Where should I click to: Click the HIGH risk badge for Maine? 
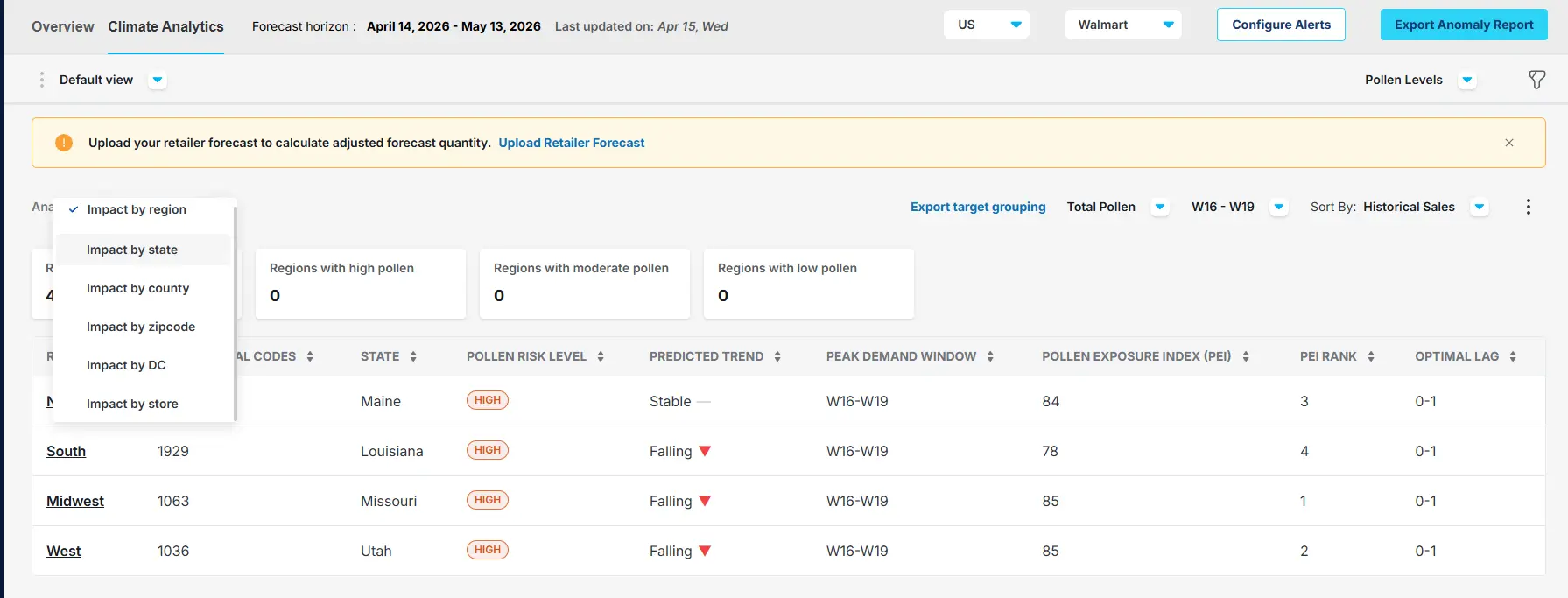click(x=488, y=400)
